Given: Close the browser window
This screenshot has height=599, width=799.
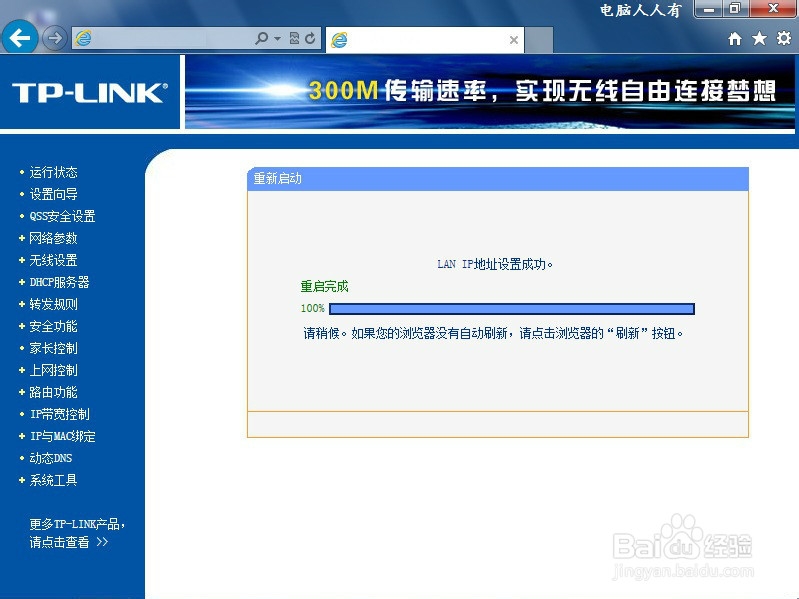Looking at the screenshot, I should [x=773, y=9].
